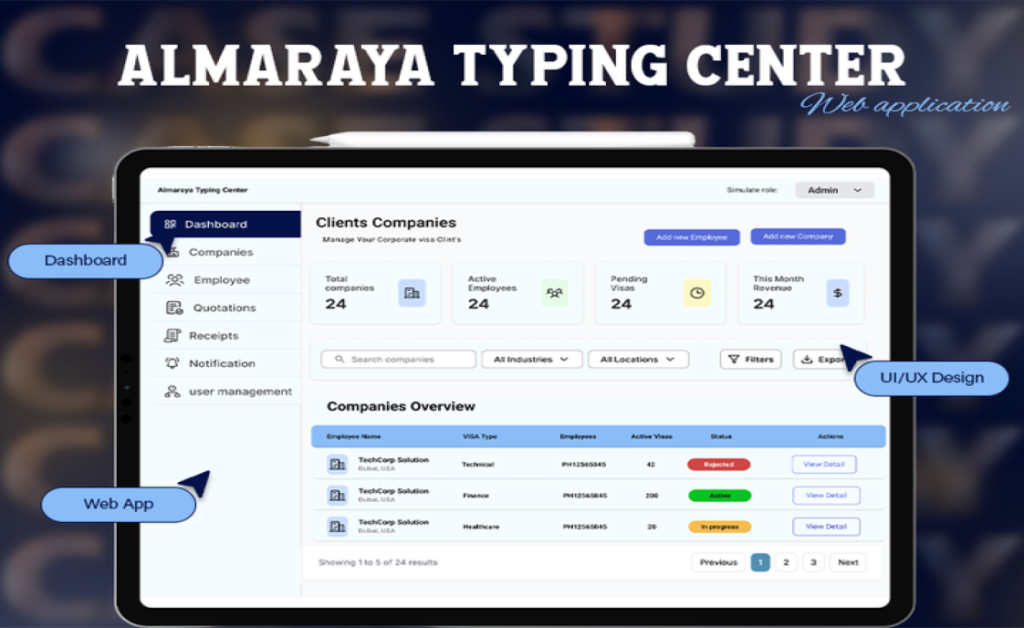Click the Quotations sidebar icon

pyautogui.click(x=175, y=308)
